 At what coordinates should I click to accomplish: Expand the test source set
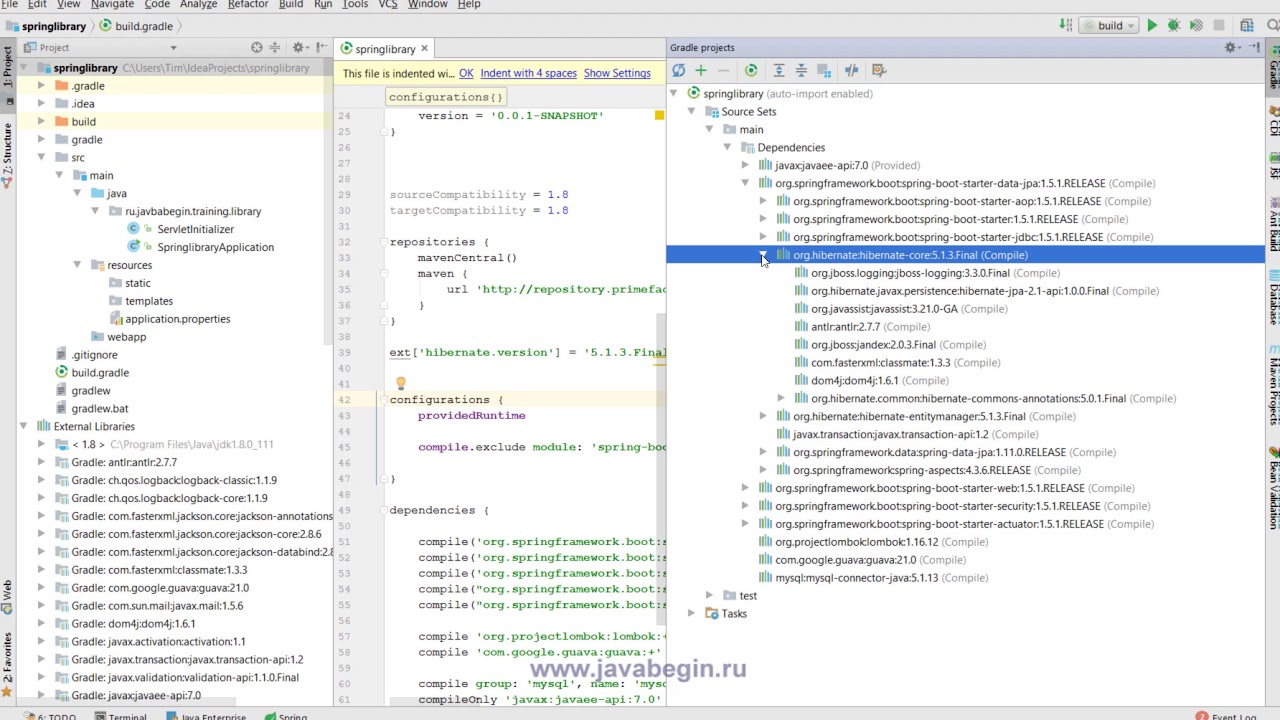point(709,595)
